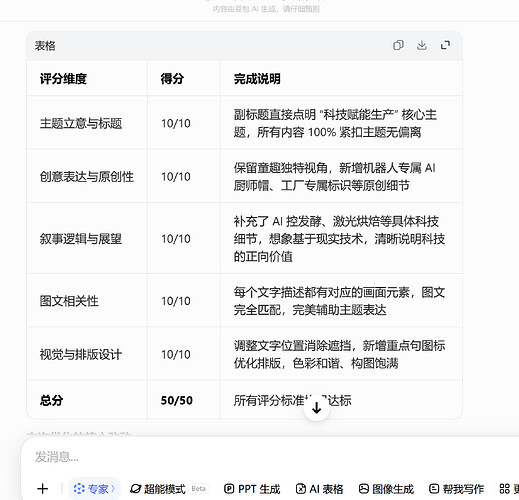Start PPT 生成 tool
519x500 pixels.
pyautogui.click(x=252, y=489)
